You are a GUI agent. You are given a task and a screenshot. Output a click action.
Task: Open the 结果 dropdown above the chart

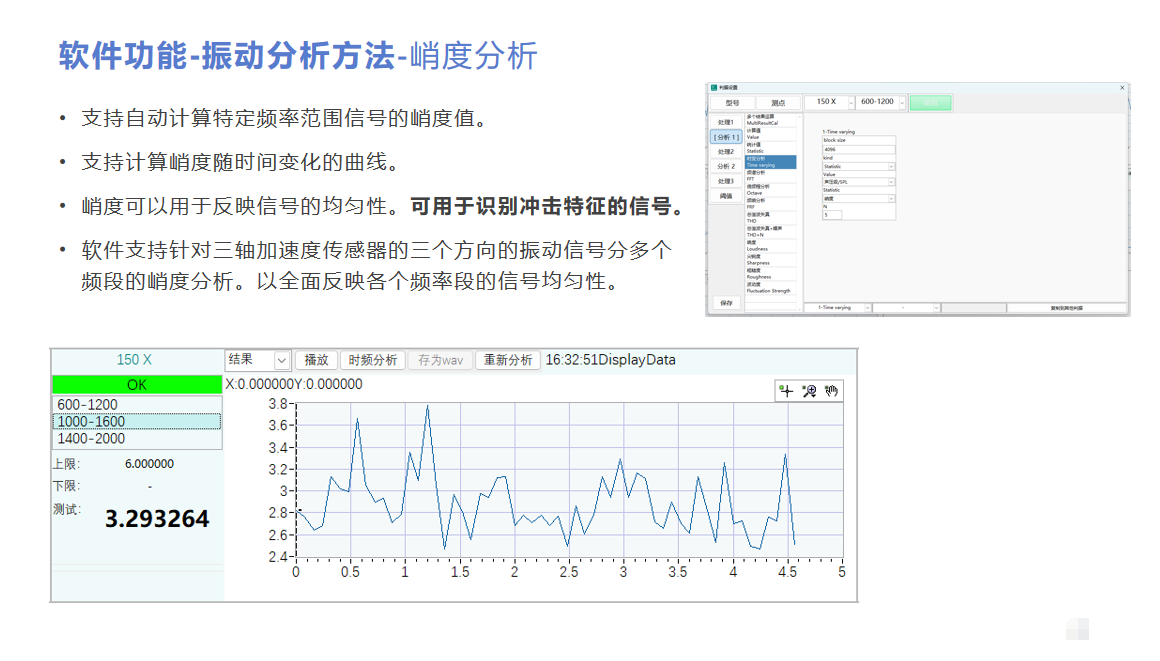click(281, 360)
